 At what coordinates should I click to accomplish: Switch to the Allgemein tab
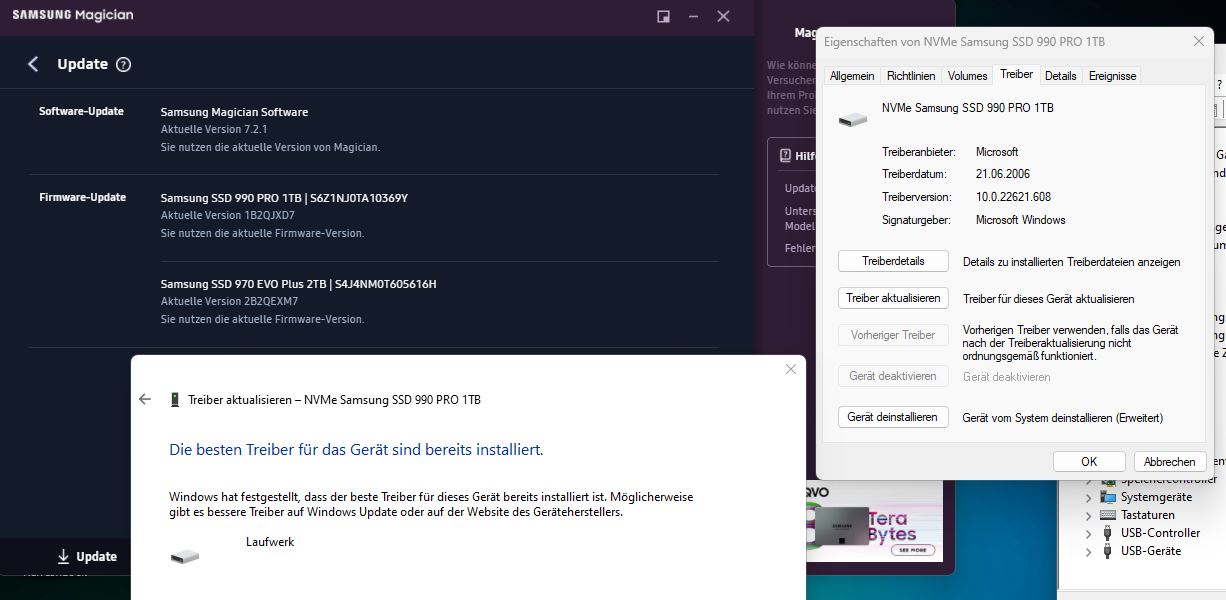click(852, 76)
